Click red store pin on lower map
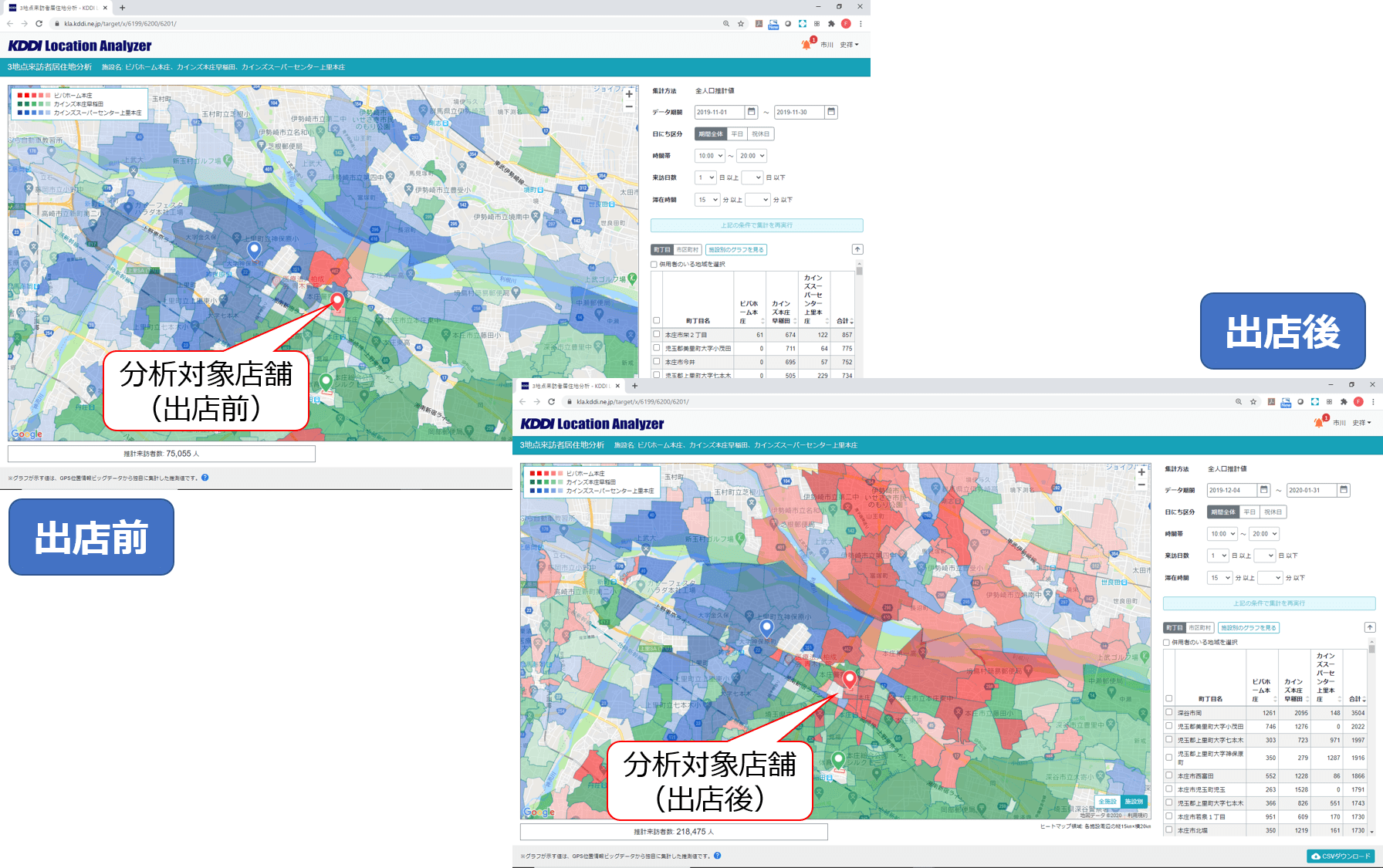 (850, 679)
